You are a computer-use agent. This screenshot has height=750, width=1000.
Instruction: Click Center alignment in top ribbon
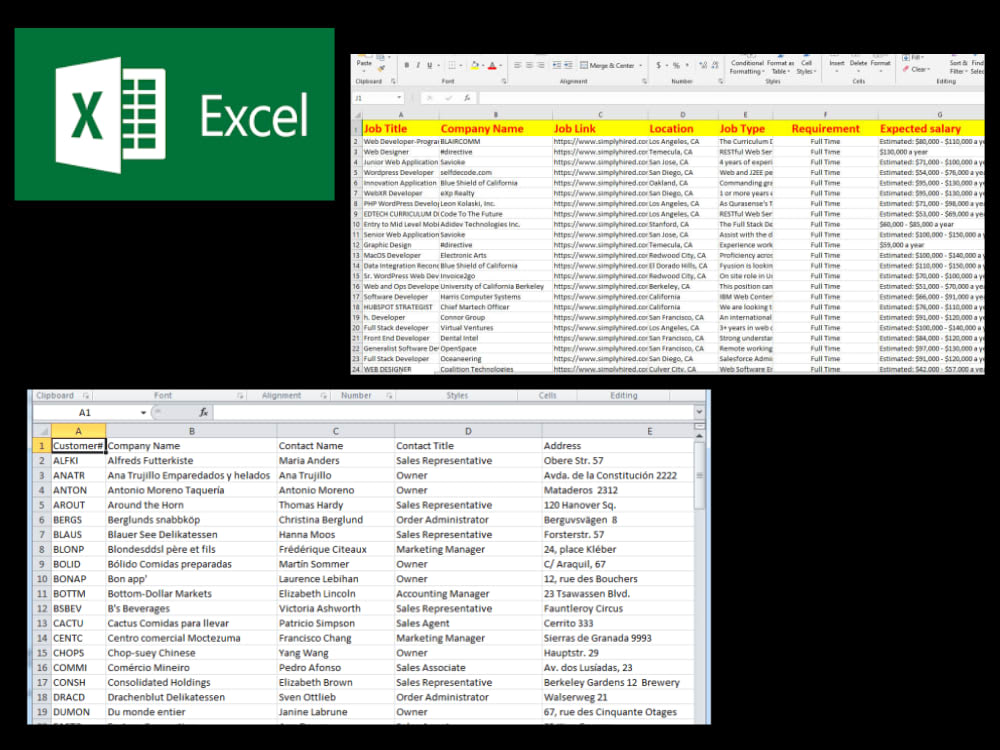(529, 65)
